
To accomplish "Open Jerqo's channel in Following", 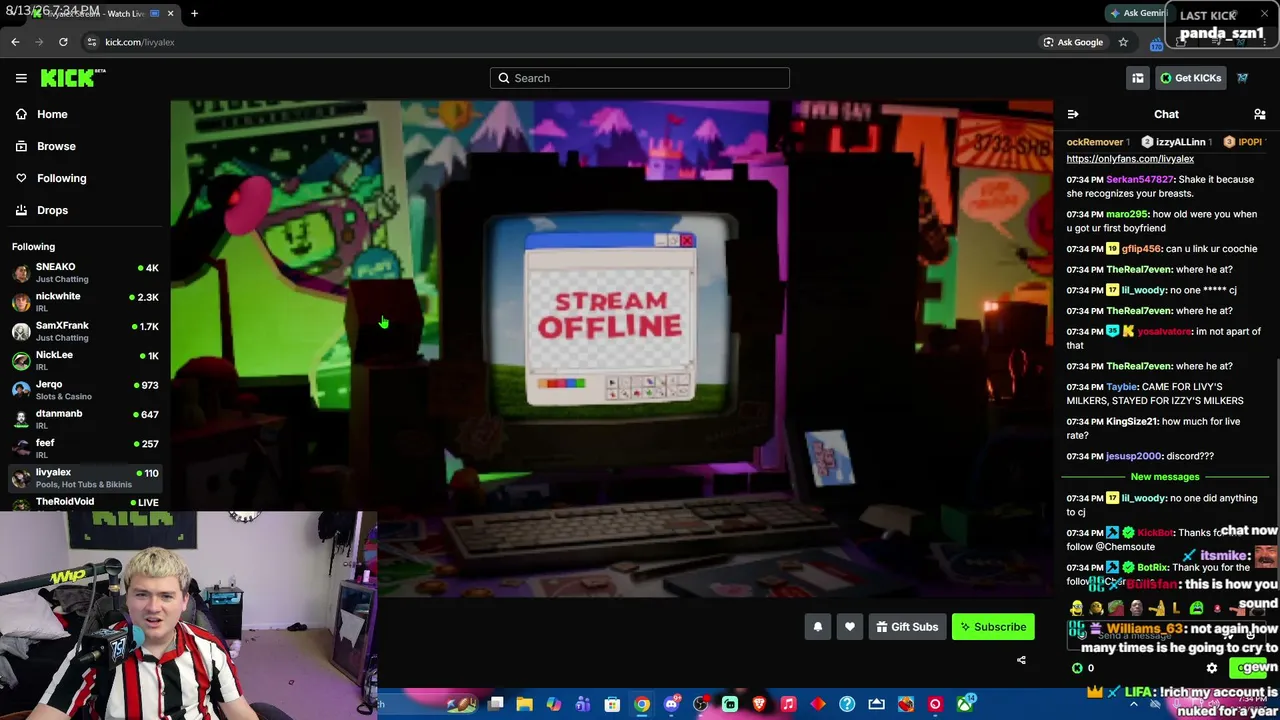I will click(85, 390).
